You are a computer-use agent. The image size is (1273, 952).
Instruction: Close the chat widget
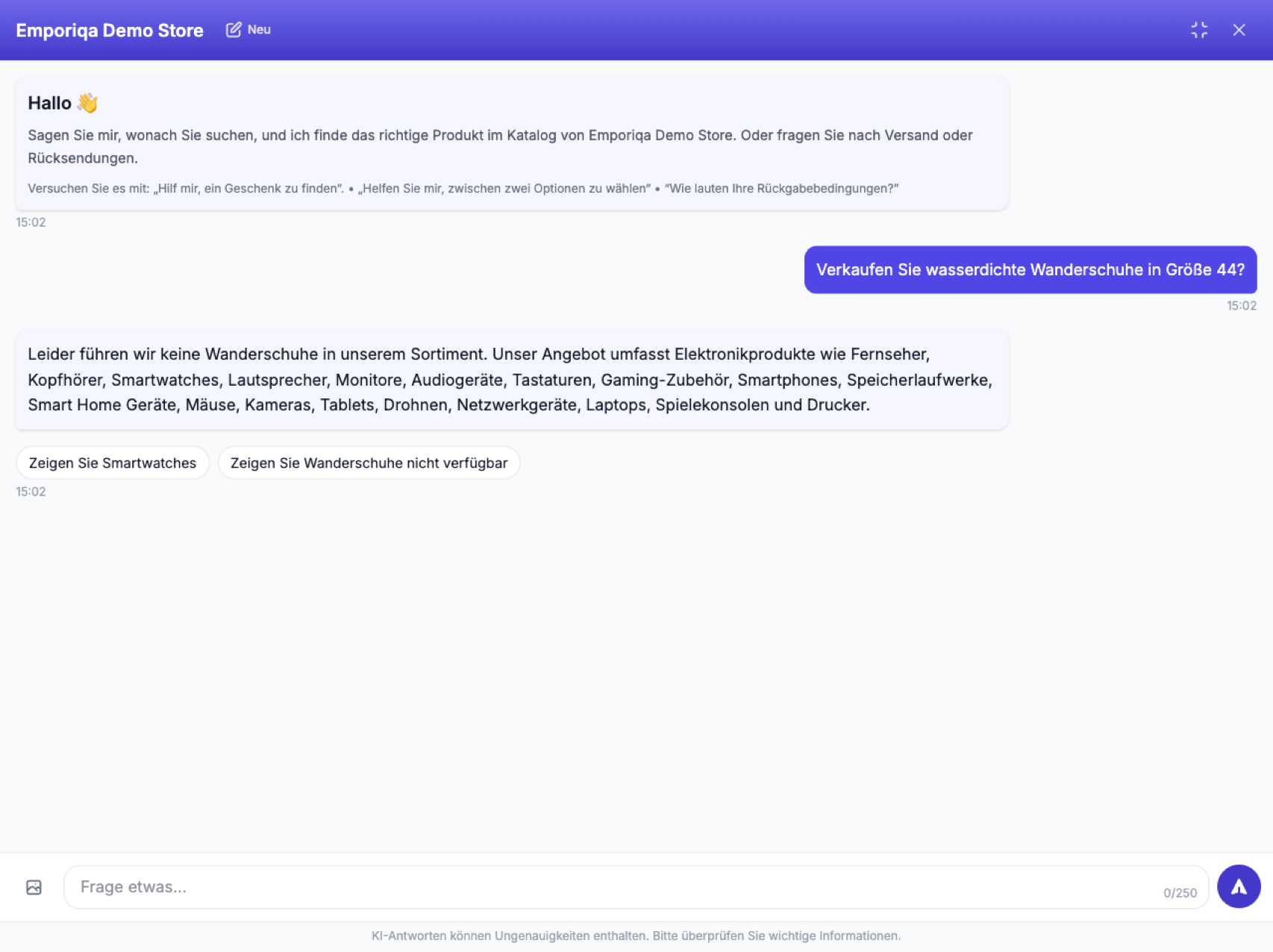click(1239, 30)
